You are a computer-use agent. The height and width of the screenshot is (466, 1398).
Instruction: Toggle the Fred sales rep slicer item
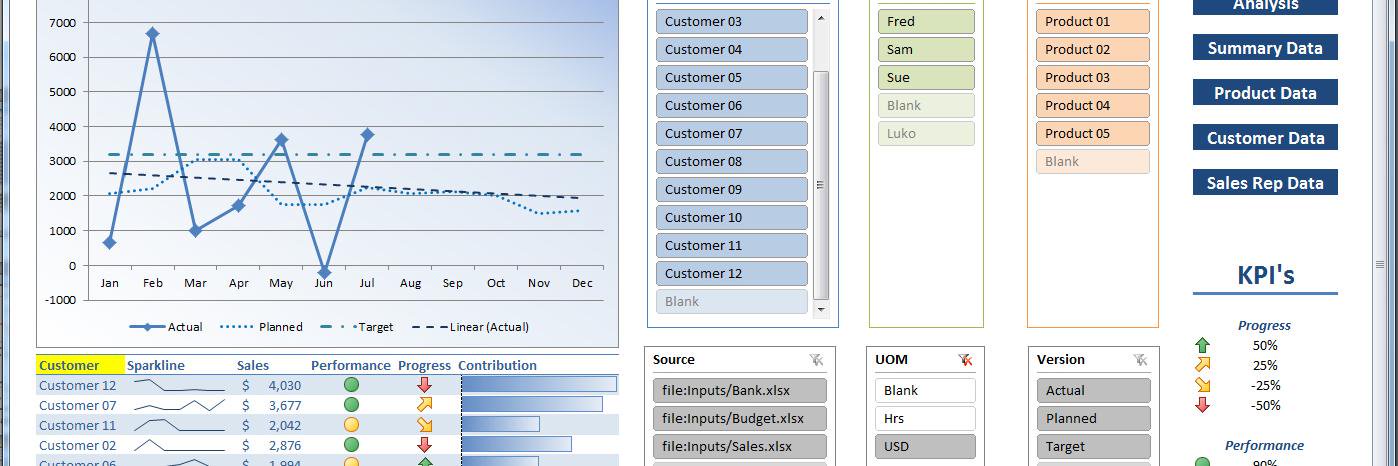pyautogui.click(x=926, y=21)
